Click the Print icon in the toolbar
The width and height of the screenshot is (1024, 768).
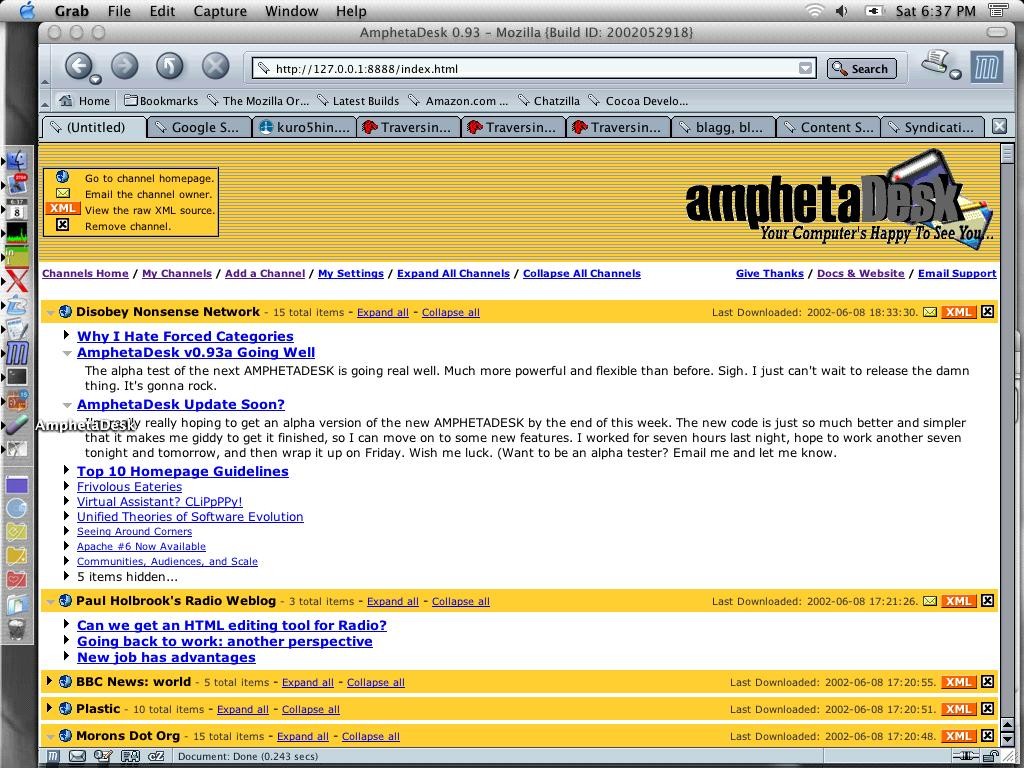[935, 63]
